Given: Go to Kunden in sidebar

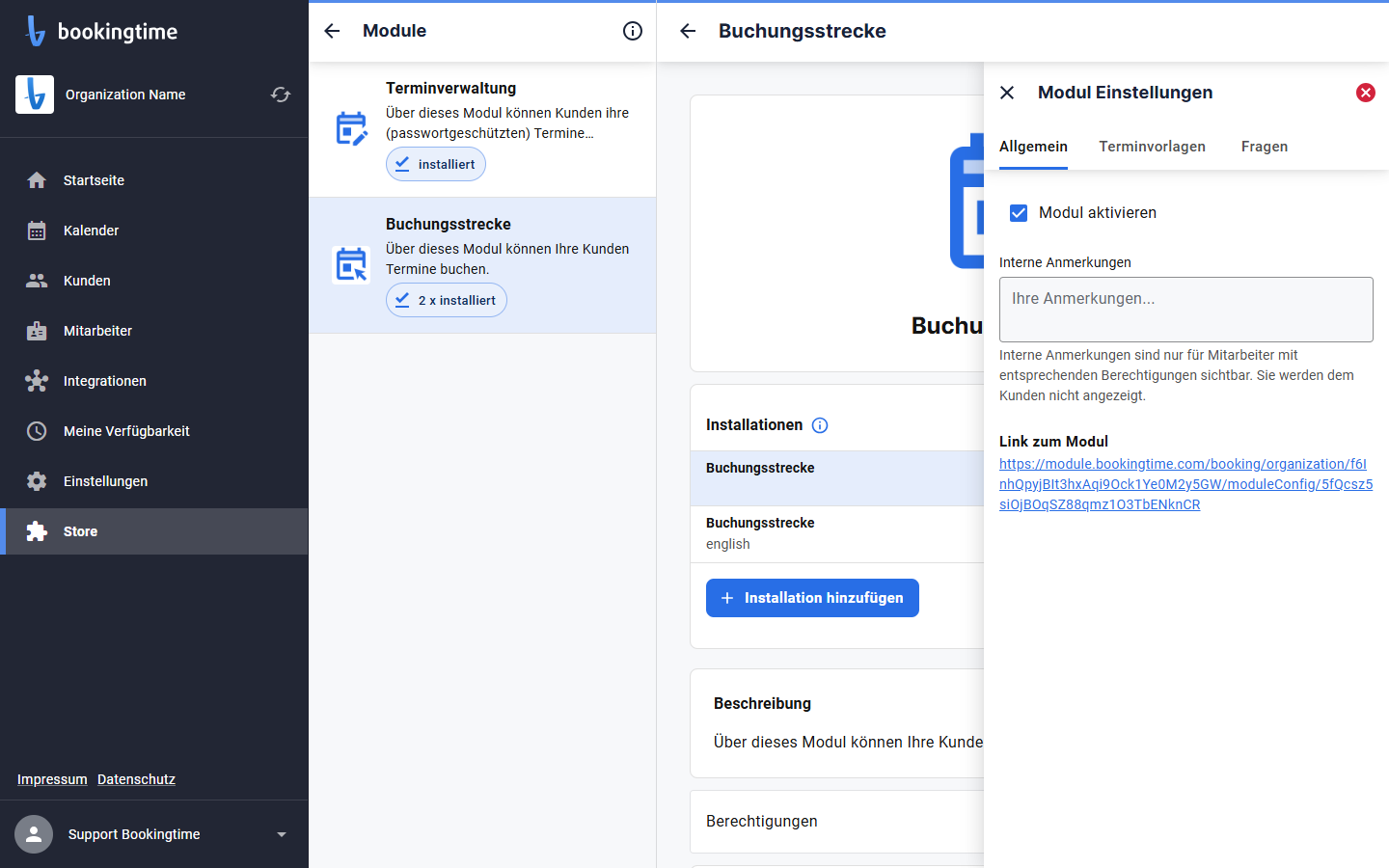Looking at the screenshot, I should [x=154, y=281].
